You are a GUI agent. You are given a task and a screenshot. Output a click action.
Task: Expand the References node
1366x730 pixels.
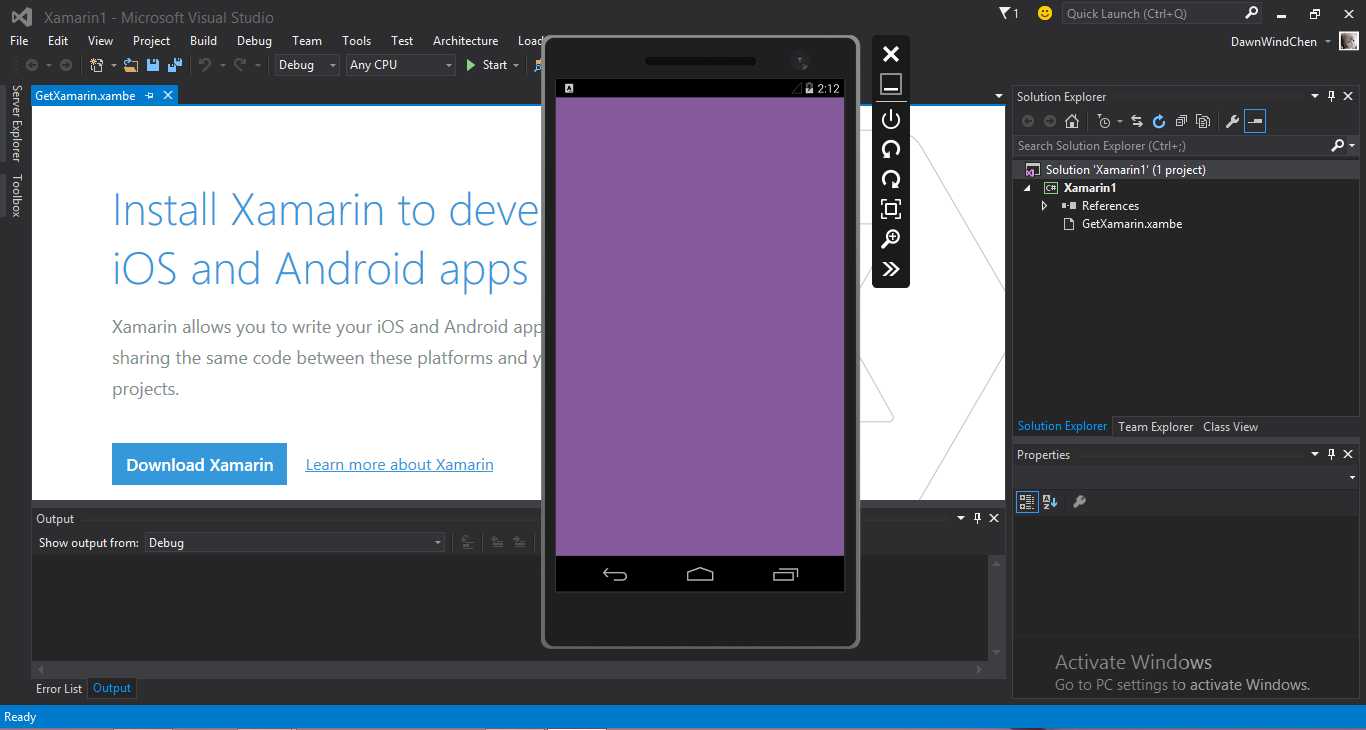[x=1045, y=206]
